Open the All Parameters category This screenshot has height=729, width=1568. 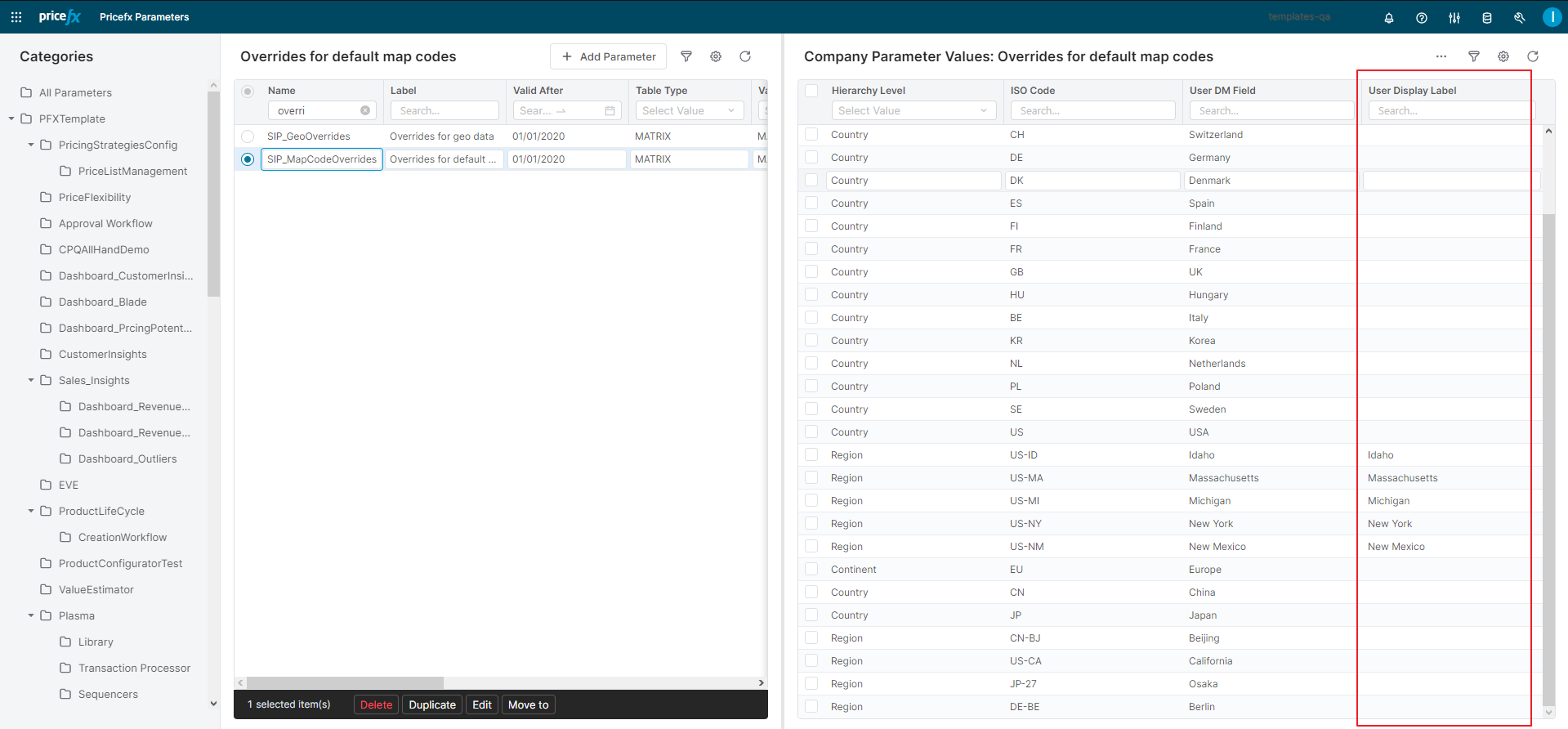click(75, 92)
